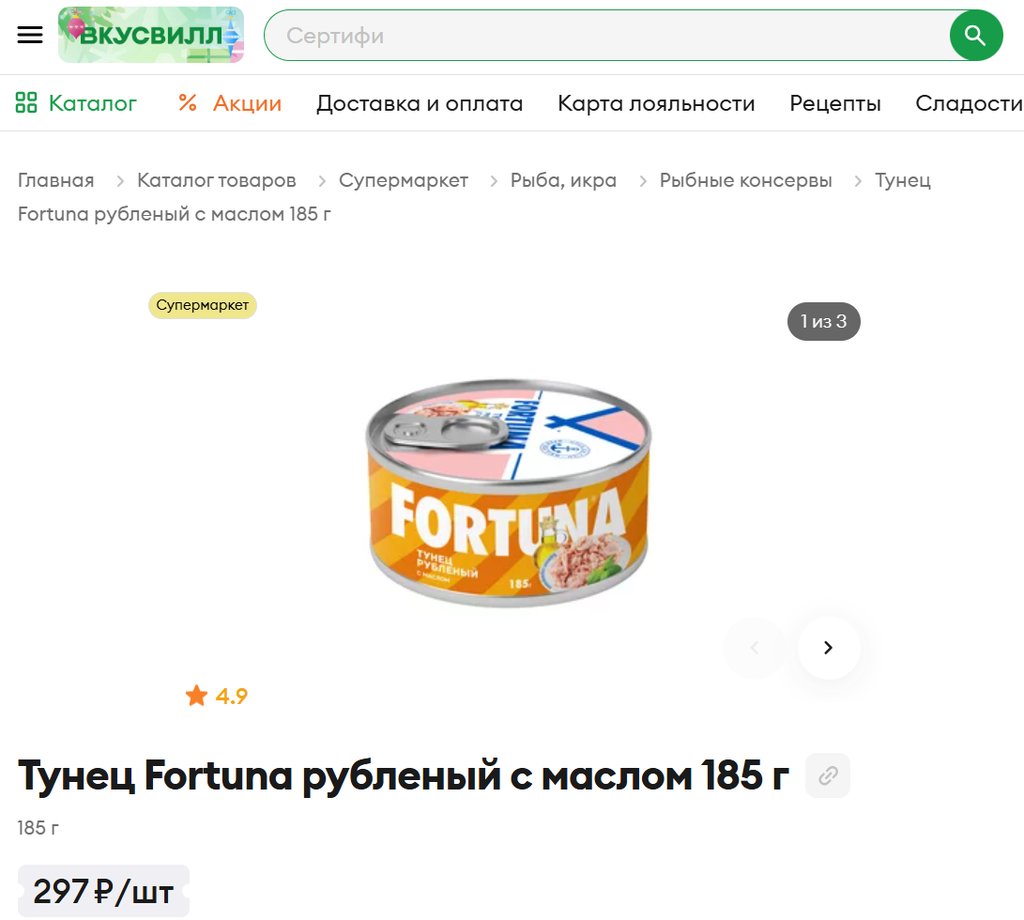1024x920 pixels.
Task: Click the ВкусВилл logo
Action: click(x=151, y=35)
